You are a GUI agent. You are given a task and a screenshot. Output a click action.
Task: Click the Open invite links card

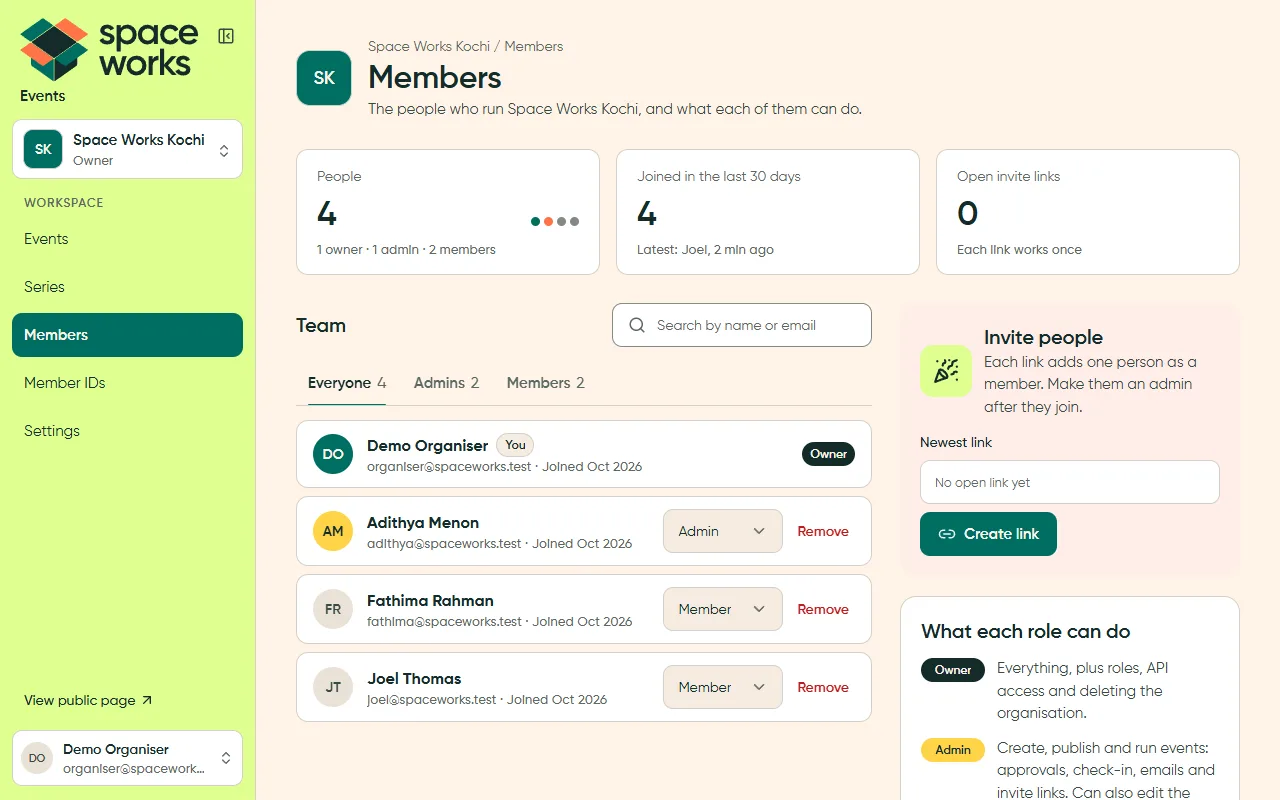click(x=1088, y=212)
